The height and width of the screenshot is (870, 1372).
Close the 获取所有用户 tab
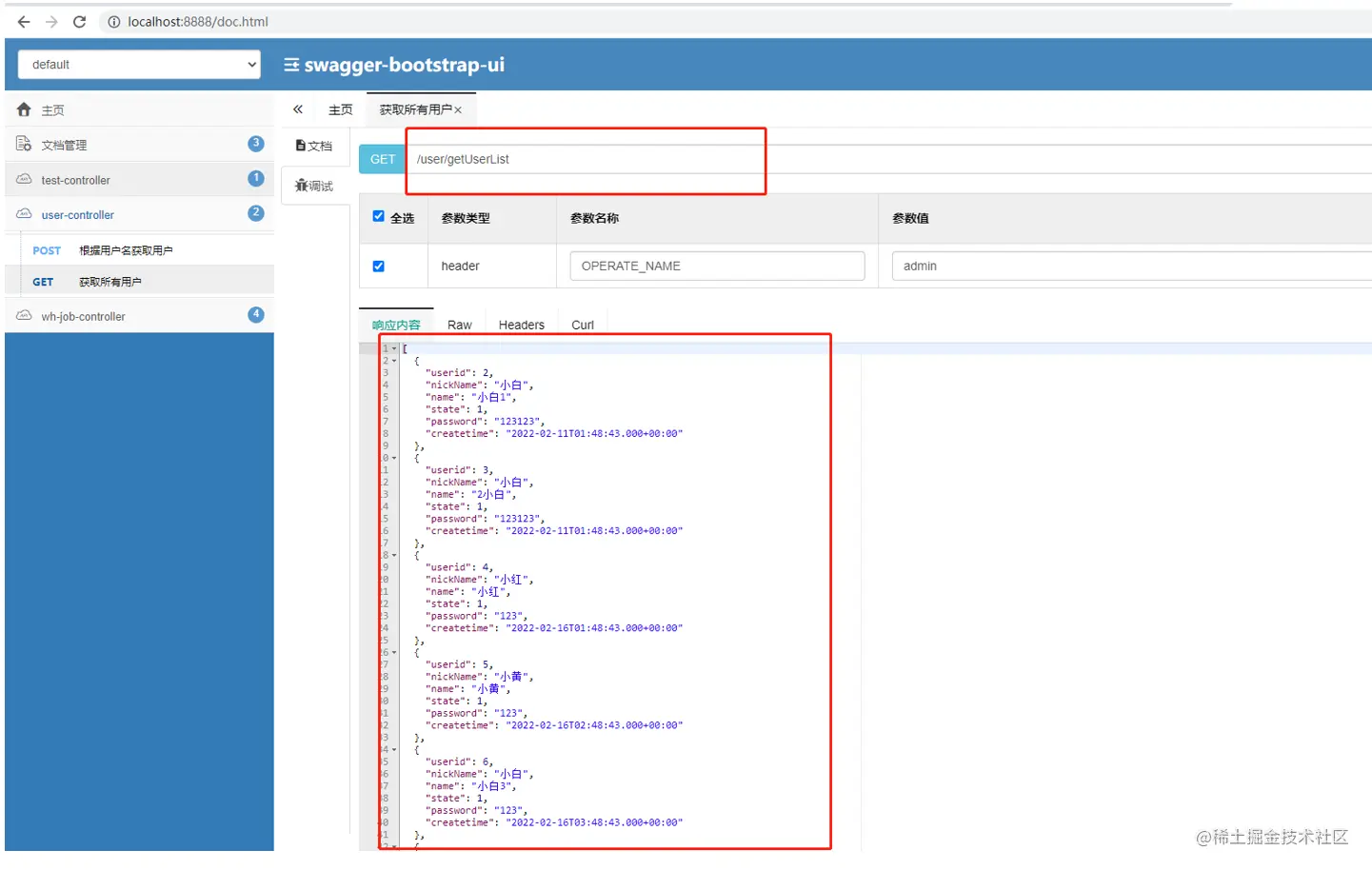pyautogui.click(x=458, y=110)
